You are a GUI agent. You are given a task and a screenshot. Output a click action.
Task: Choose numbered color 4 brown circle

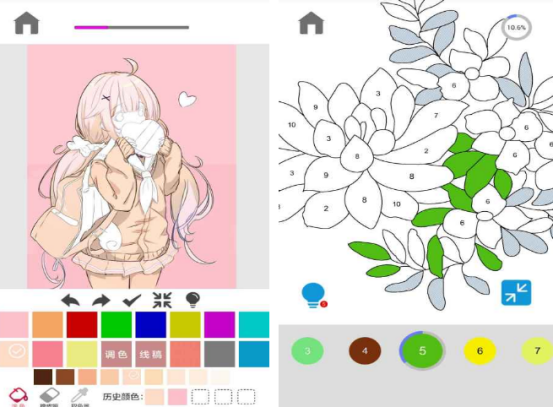tap(365, 350)
